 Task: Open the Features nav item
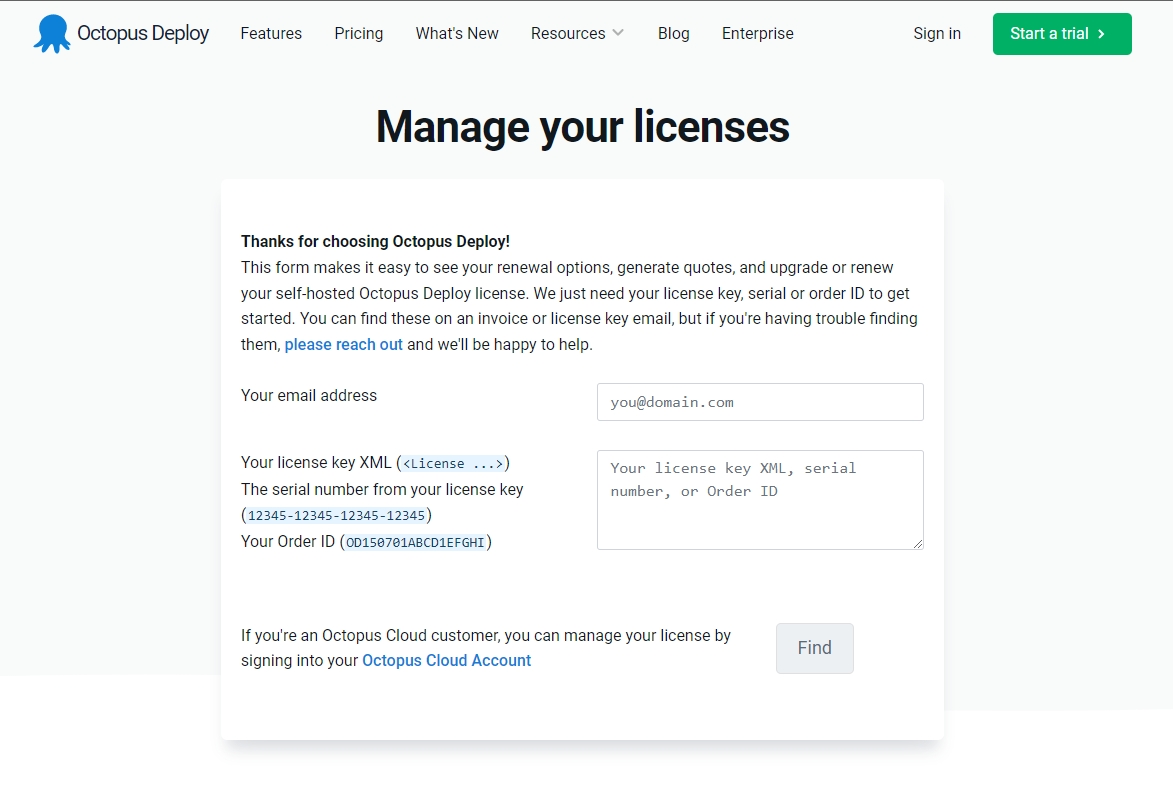pyautogui.click(x=271, y=34)
